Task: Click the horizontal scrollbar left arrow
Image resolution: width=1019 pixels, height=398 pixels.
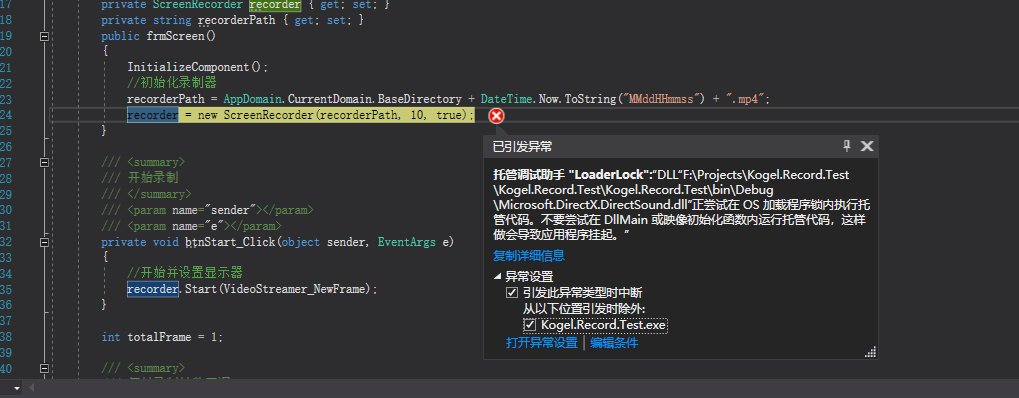Action: coord(30,389)
